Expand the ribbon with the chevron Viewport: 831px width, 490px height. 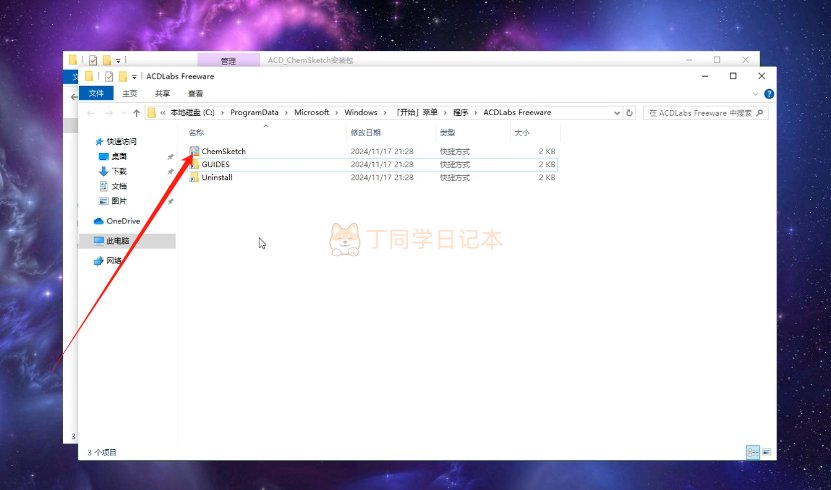tap(754, 93)
